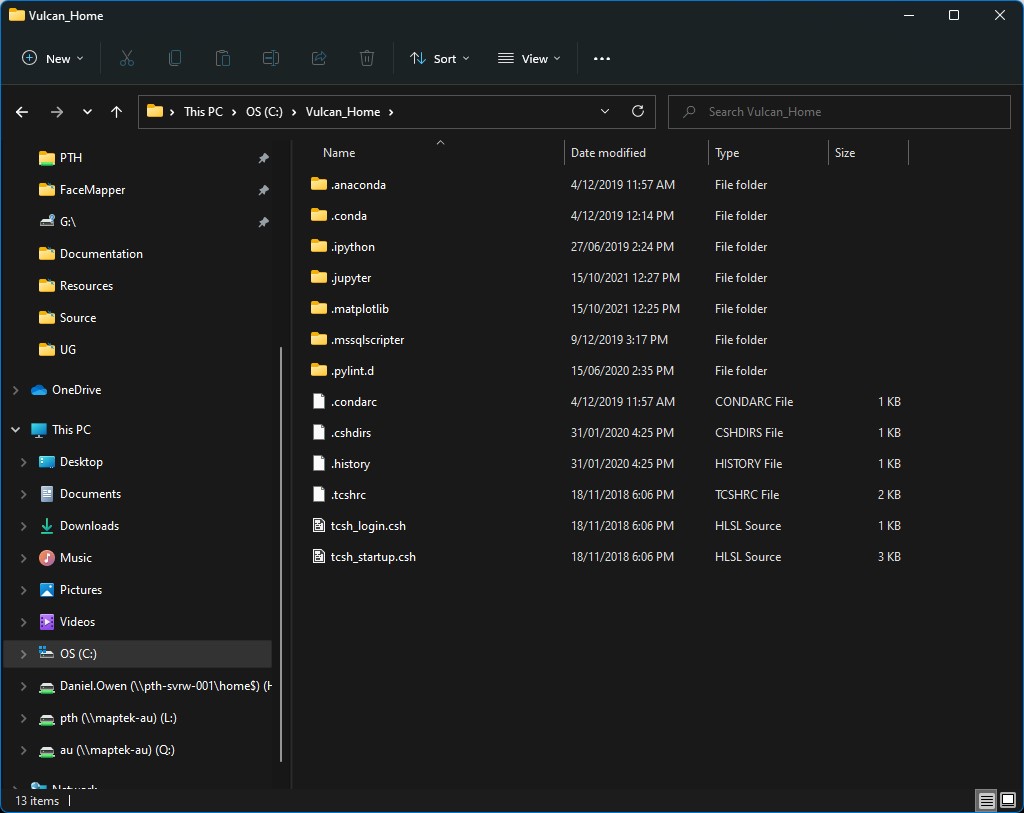Image resolution: width=1024 pixels, height=813 pixels.
Task: Switch to Large icons view in status bar
Action: [x=1007, y=801]
